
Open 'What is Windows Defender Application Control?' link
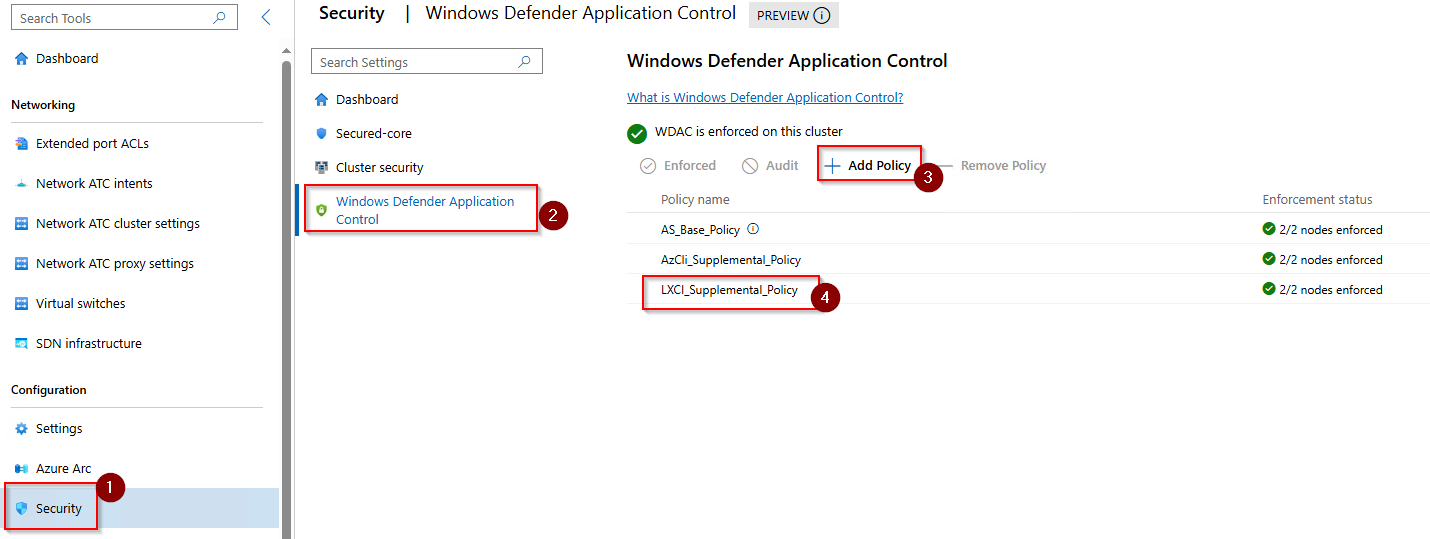(765, 98)
